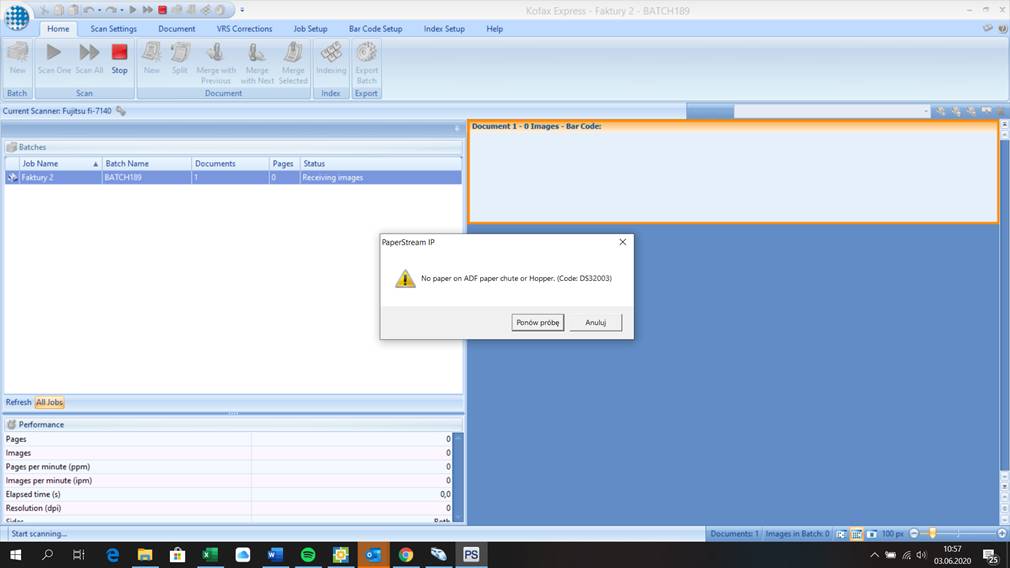Click the Indexing icon in Index group
This screenshot has height=568, width=1010.
pyautogui.click(x=331, y=52)
